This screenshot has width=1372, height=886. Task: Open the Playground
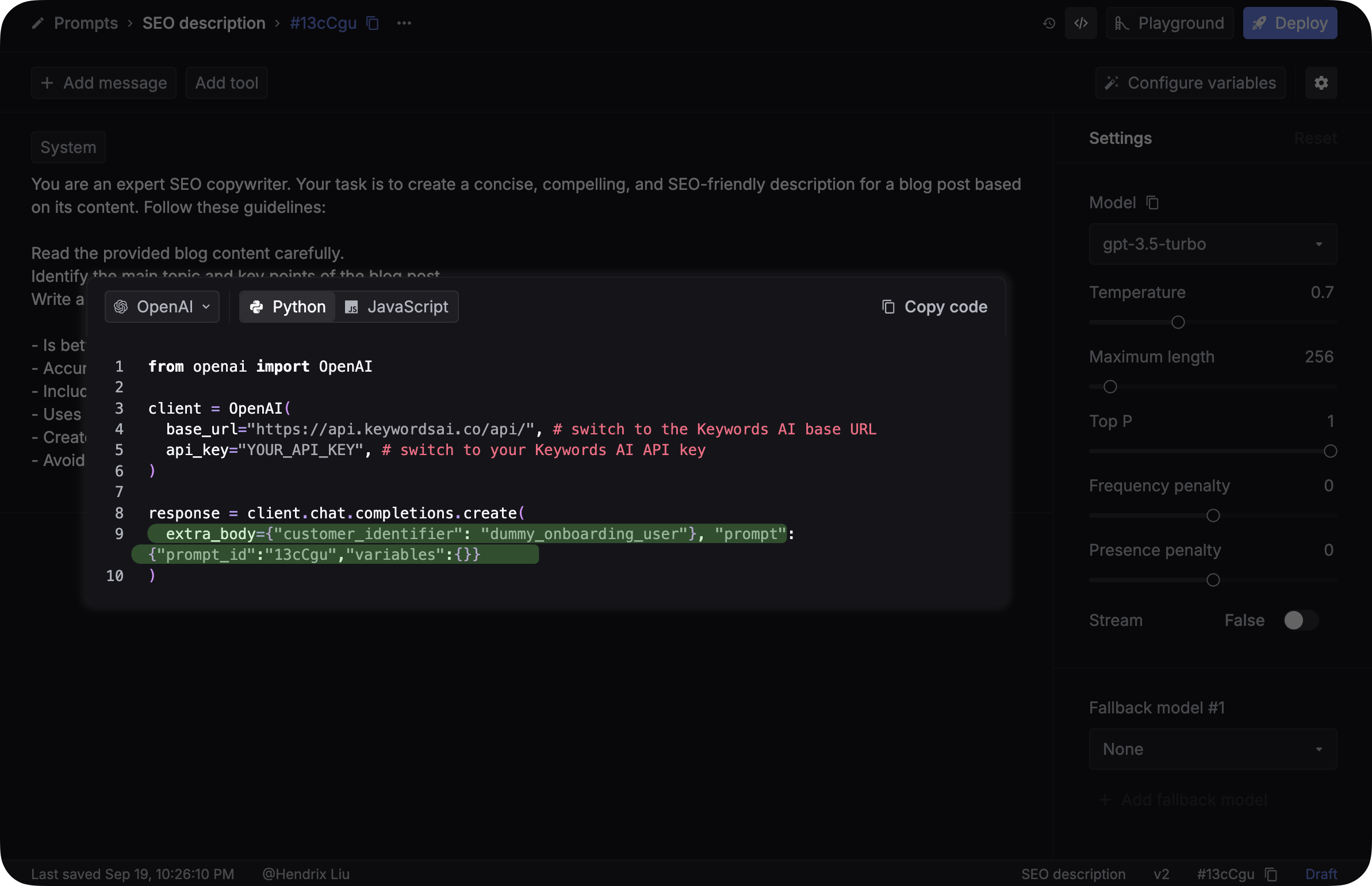[x=1170, y=23]
